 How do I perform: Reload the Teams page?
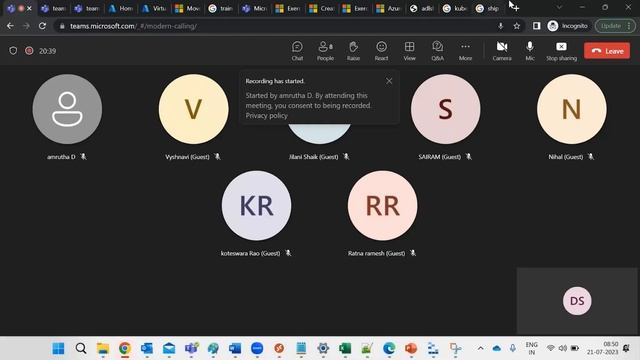42,26
